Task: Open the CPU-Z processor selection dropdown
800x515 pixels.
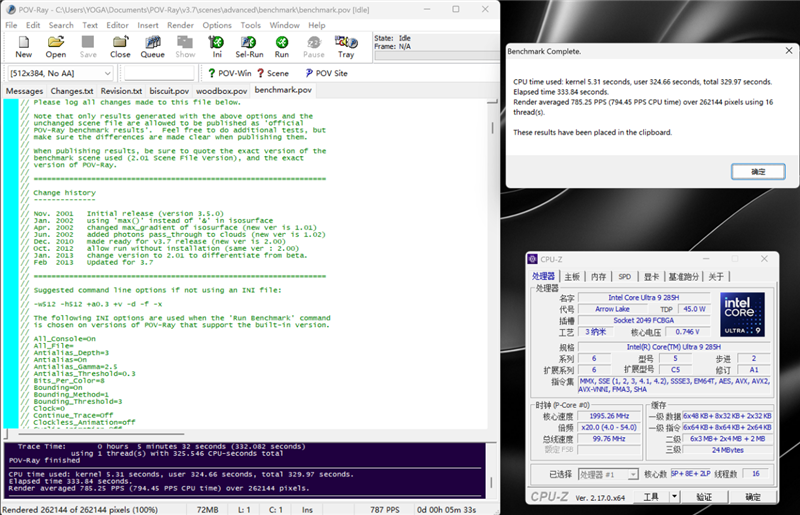Action: [608, 474]
